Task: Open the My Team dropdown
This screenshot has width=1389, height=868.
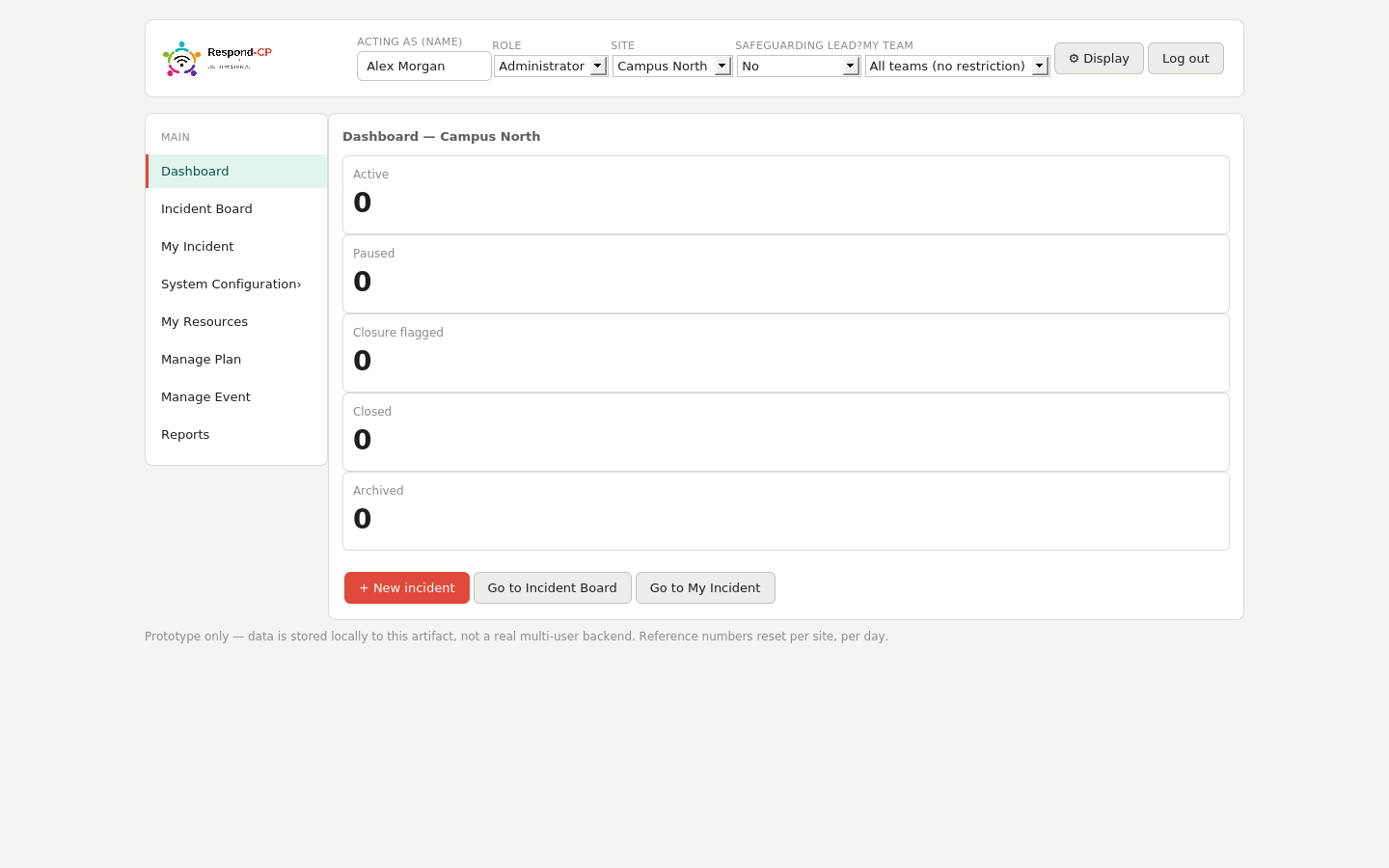Action: click(957, 66)
